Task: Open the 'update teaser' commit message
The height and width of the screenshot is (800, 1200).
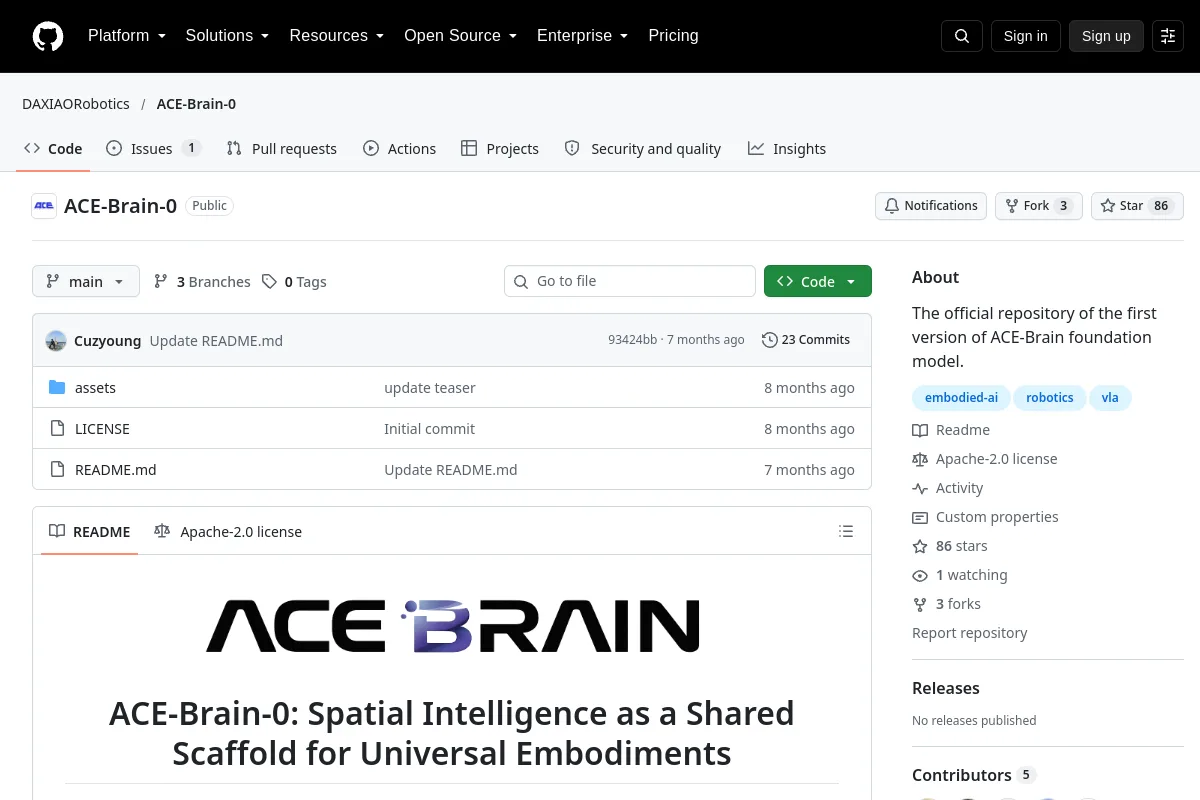Action: point(430,388)
